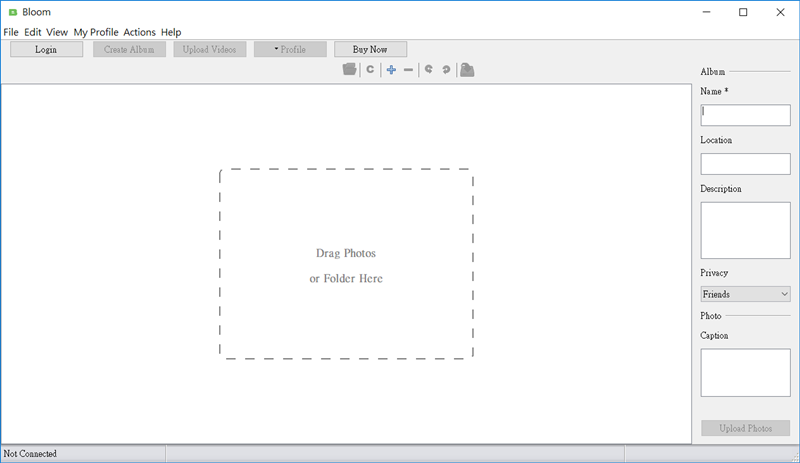Screen dimensions: 800x463
Task: Click the open folder toolbar icon
Action: [349, 70]
